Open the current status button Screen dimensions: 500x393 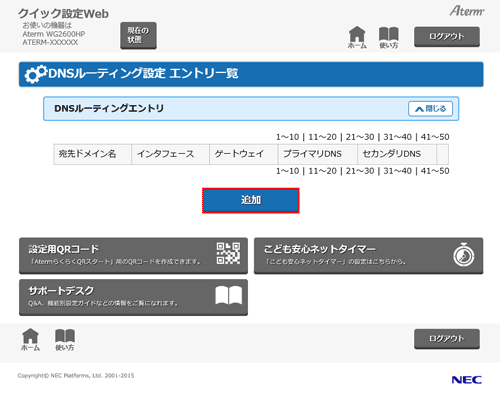pyautogui.click(x=138, y=35)
